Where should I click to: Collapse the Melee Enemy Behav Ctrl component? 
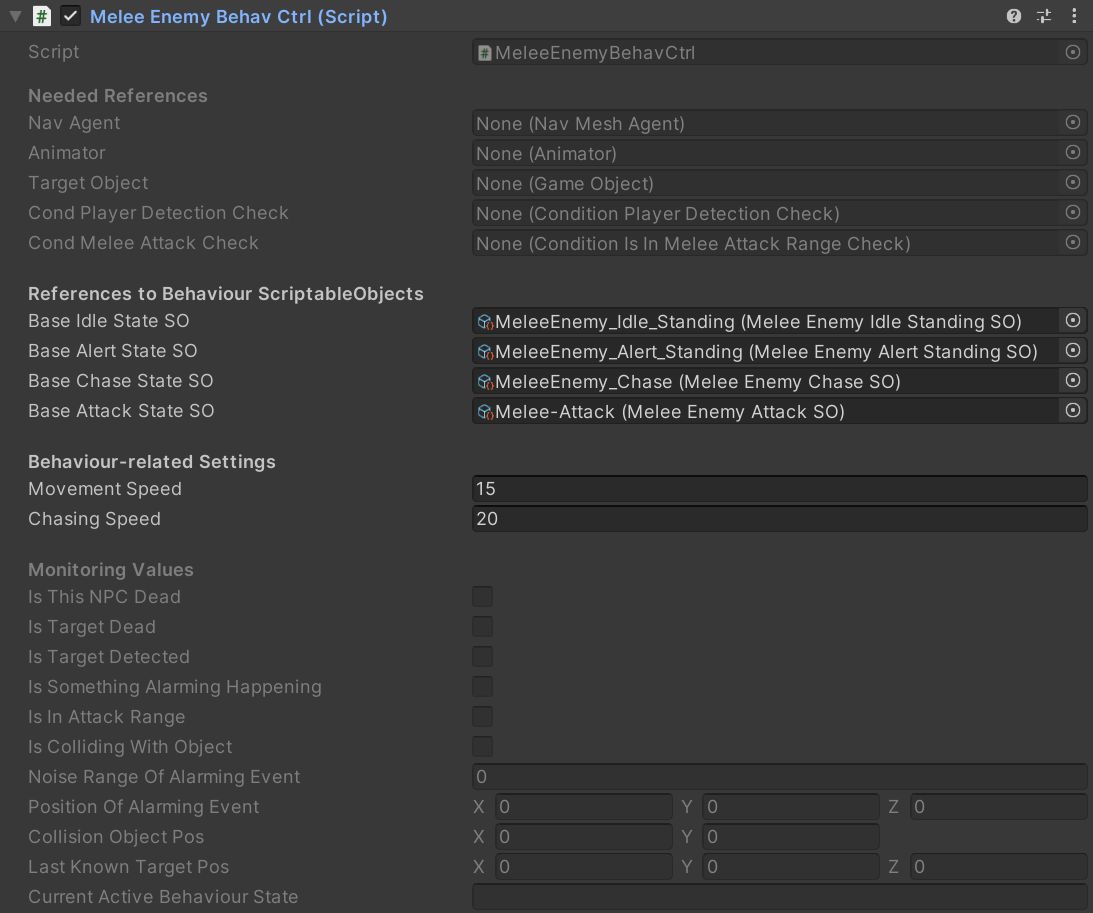click(15, 17)
